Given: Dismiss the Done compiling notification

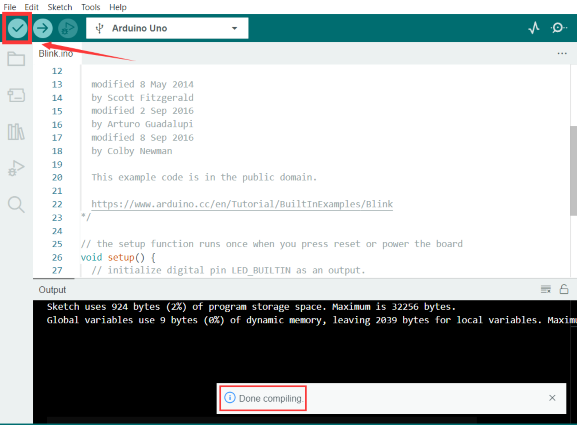Looking at the screenshot, I should [x=552, y=398].
